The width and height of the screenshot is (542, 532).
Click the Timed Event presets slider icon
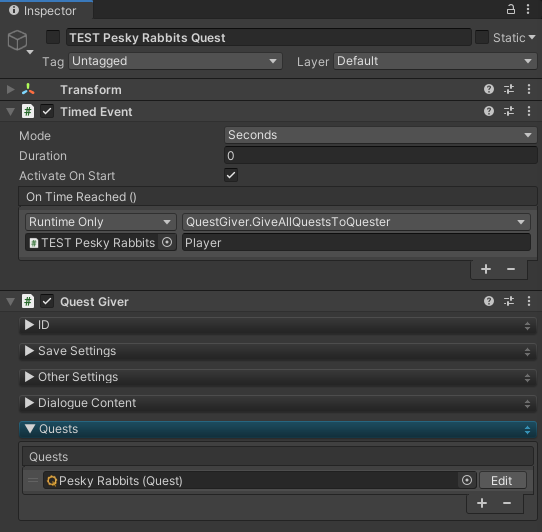click(x=509, y=111)
